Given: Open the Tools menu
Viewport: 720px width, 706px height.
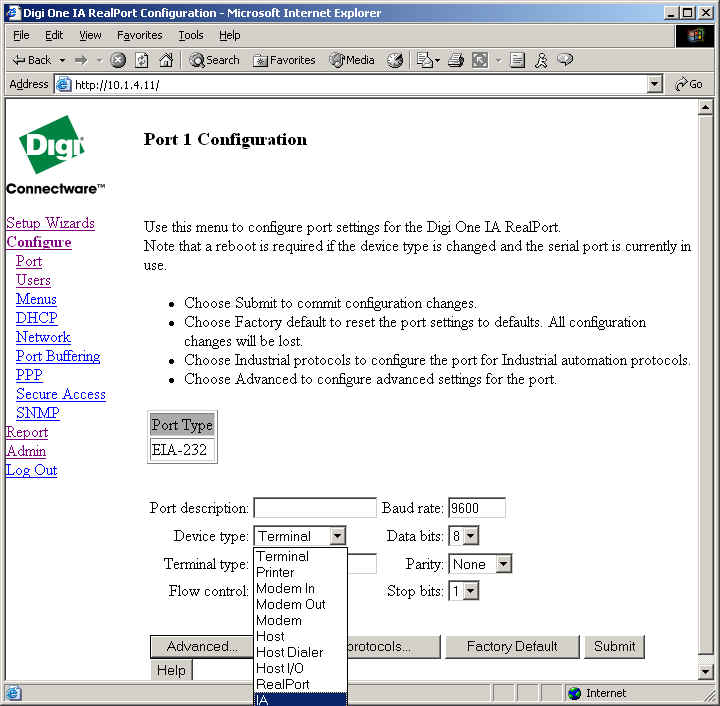Looking at the screenshot, I should tap(190, 35).
